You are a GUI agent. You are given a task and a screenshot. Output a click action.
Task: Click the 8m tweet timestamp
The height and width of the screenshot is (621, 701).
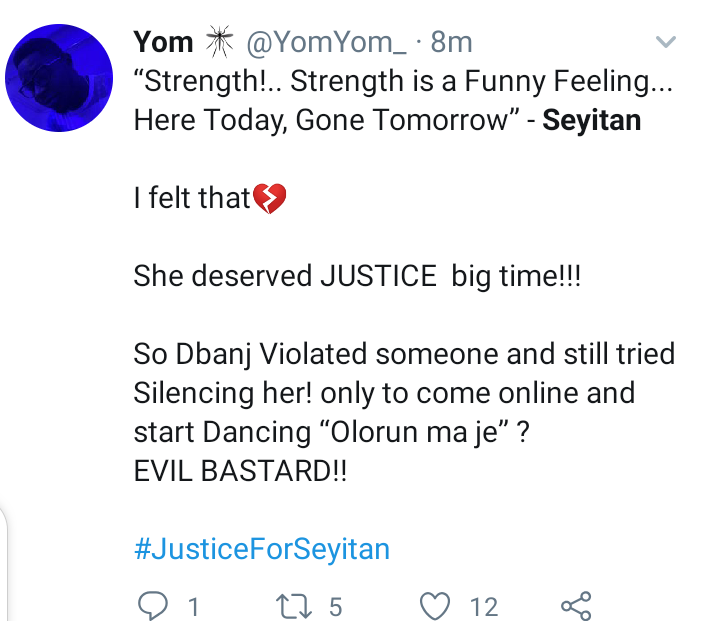[x=451, y=42]
